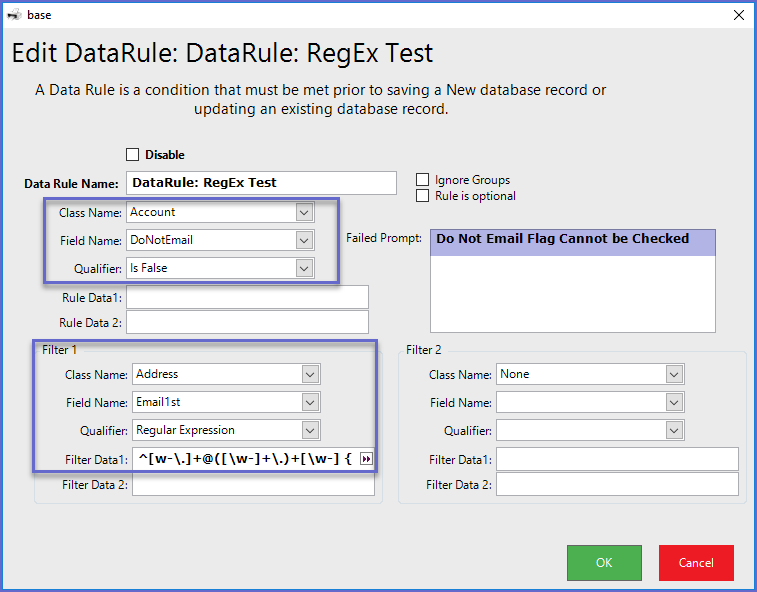Click the Filter Data1 expand arrow icon
The height and width of the screenshot is (592, 757).
tap(366, 458)
